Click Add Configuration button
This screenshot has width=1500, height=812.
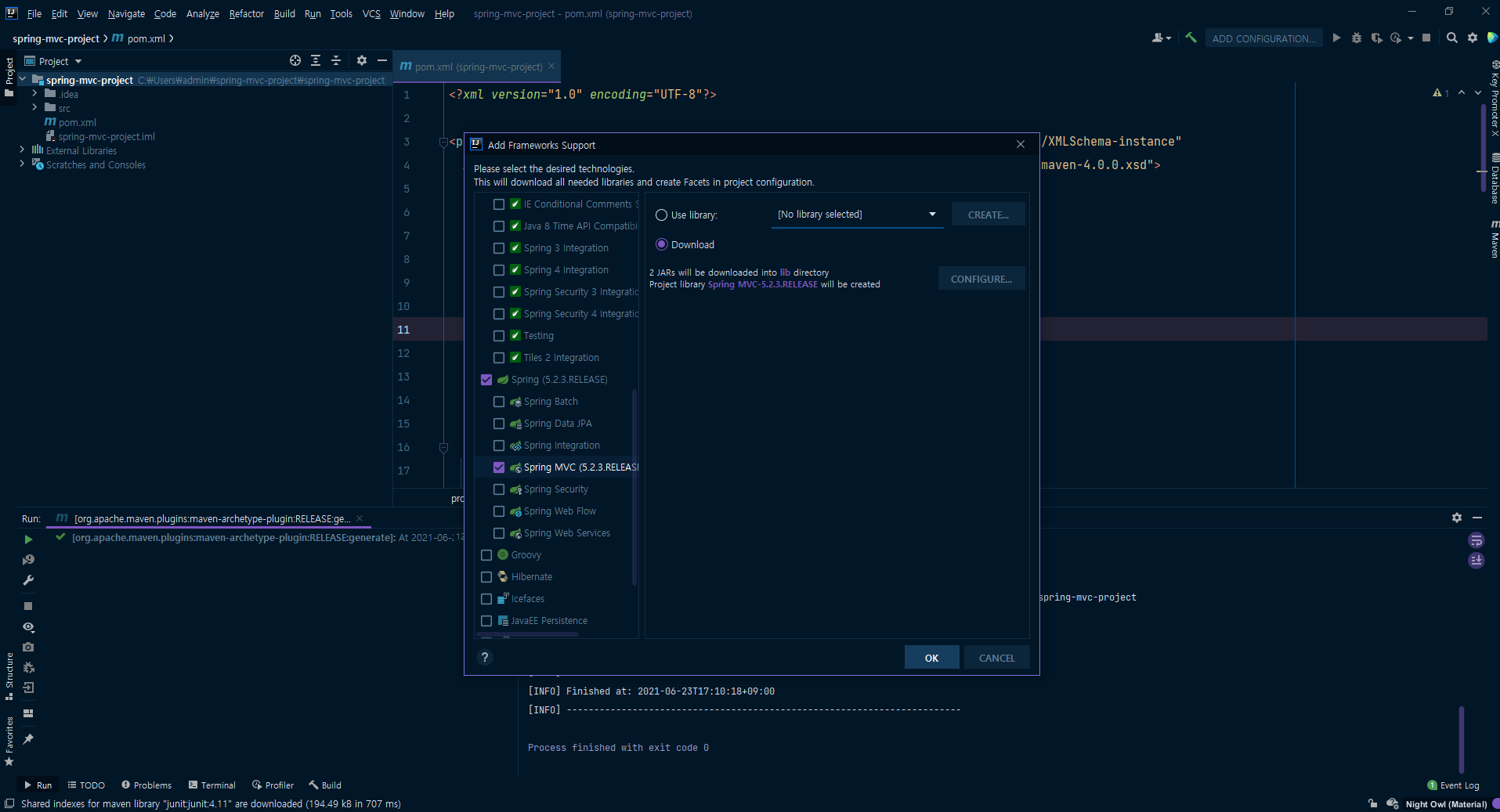pos(1263,38)
